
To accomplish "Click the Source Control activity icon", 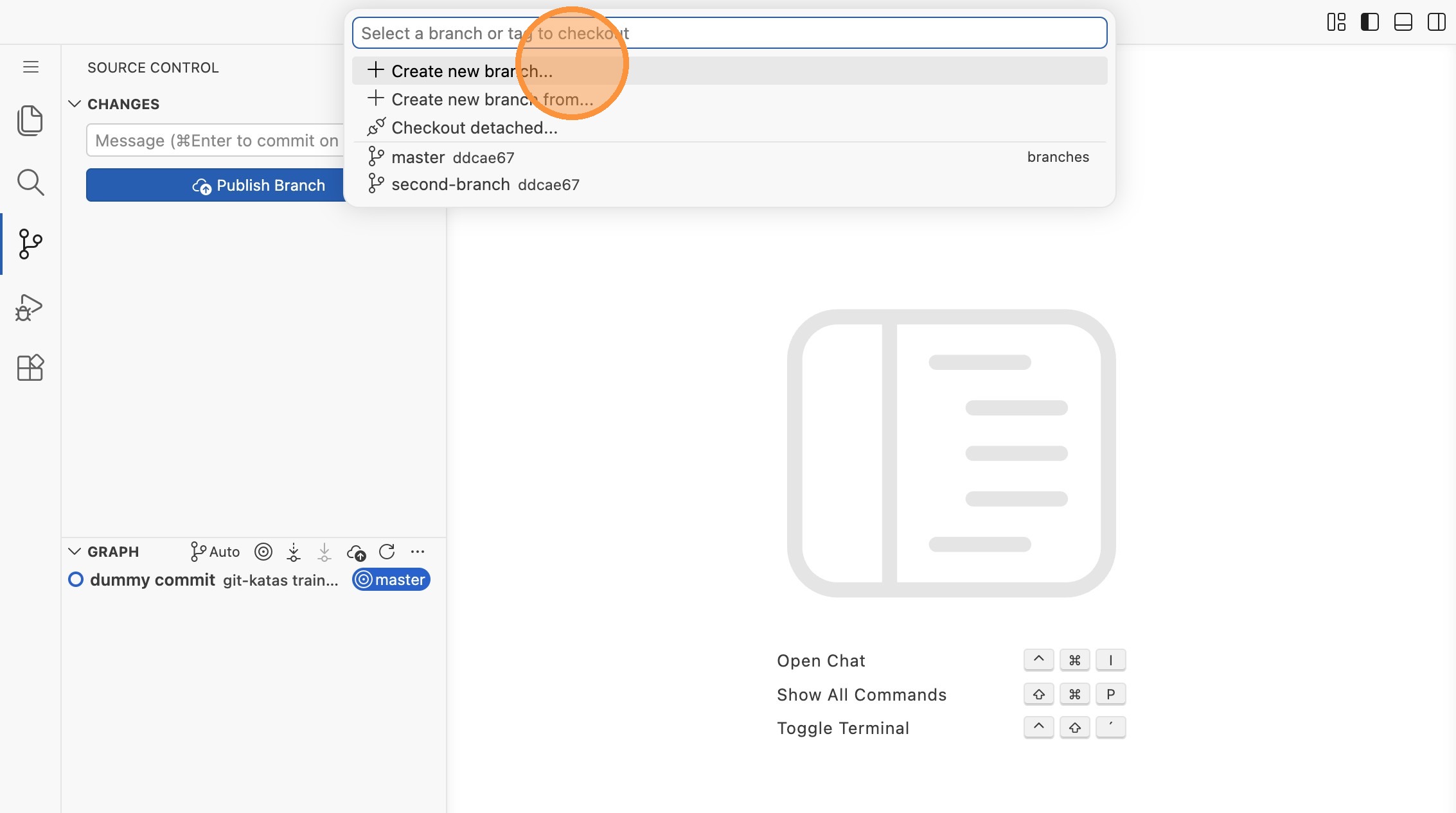I will [30, 244].
